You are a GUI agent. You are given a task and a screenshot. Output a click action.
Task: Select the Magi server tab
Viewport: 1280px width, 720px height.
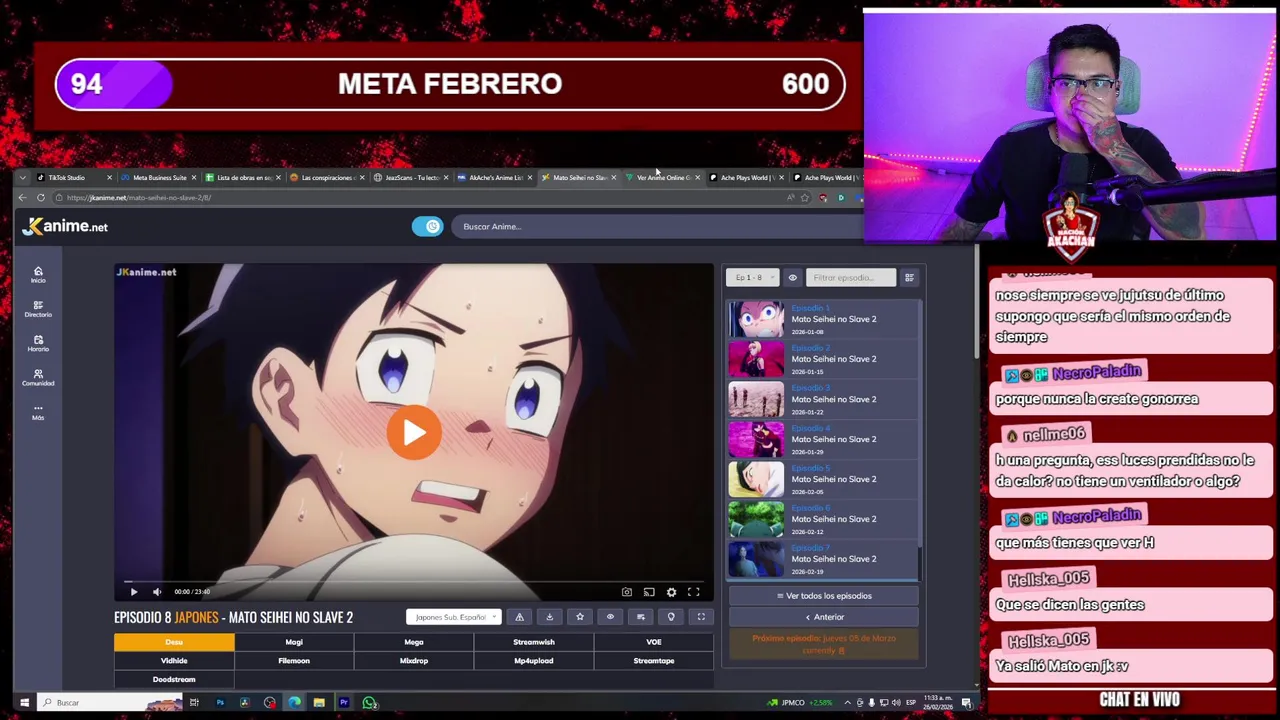294,642
